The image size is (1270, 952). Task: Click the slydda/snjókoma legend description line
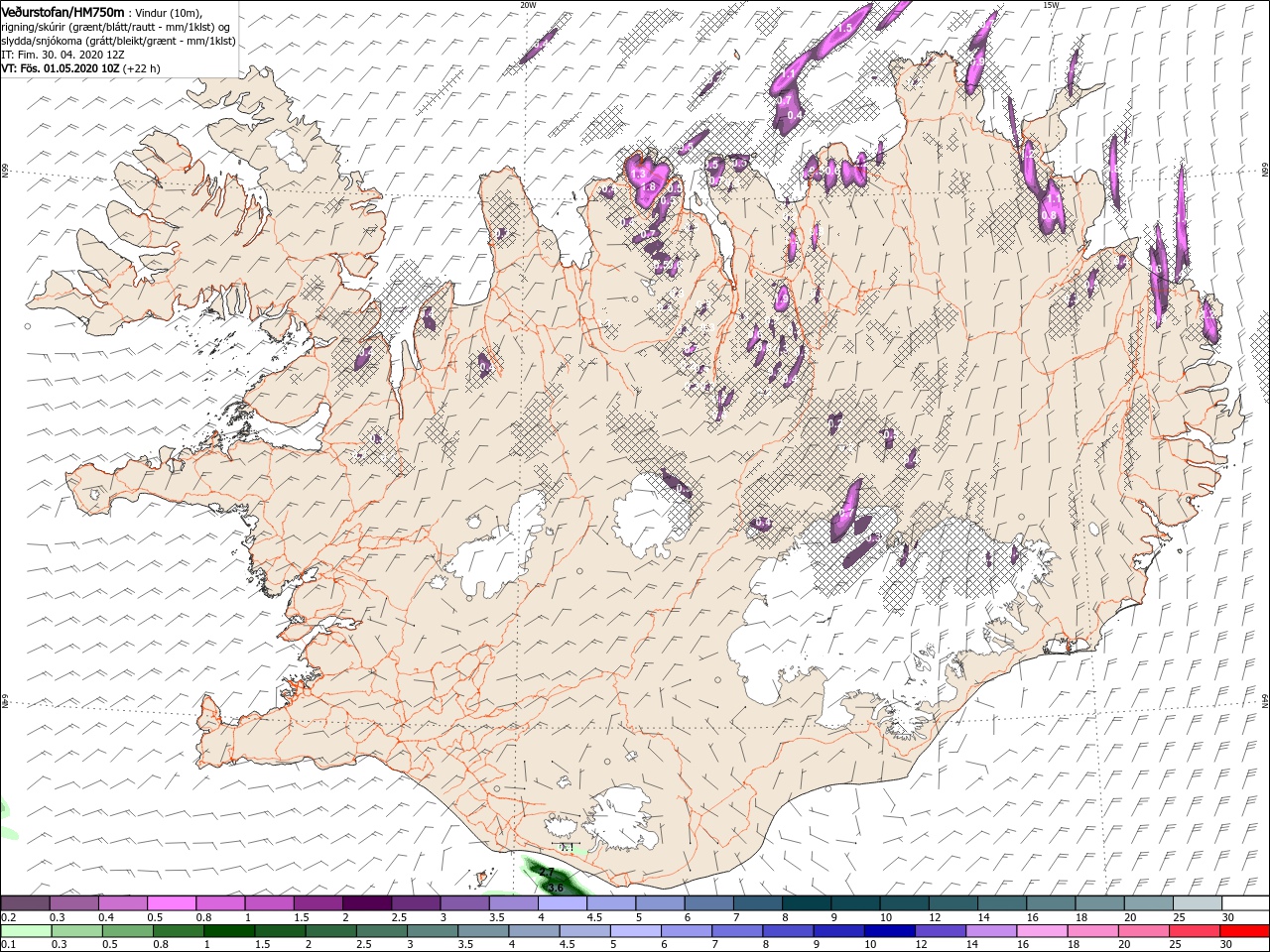118,41
